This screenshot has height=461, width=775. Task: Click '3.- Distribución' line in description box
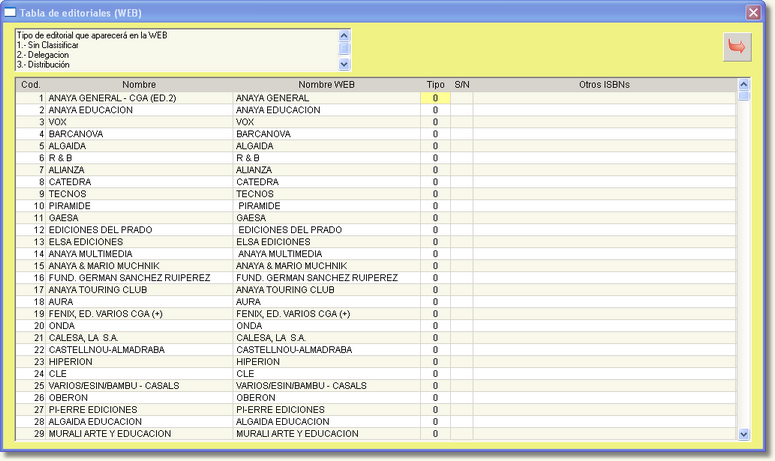tap(43, 65)
